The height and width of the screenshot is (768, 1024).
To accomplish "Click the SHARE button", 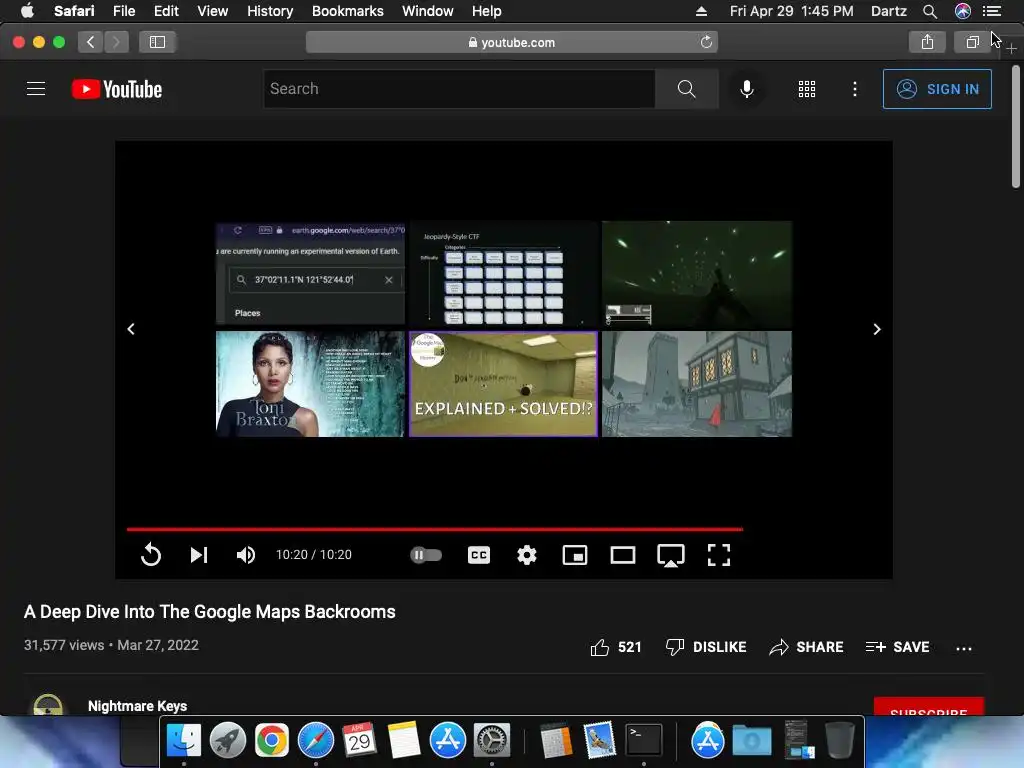I will pos(806,647).
